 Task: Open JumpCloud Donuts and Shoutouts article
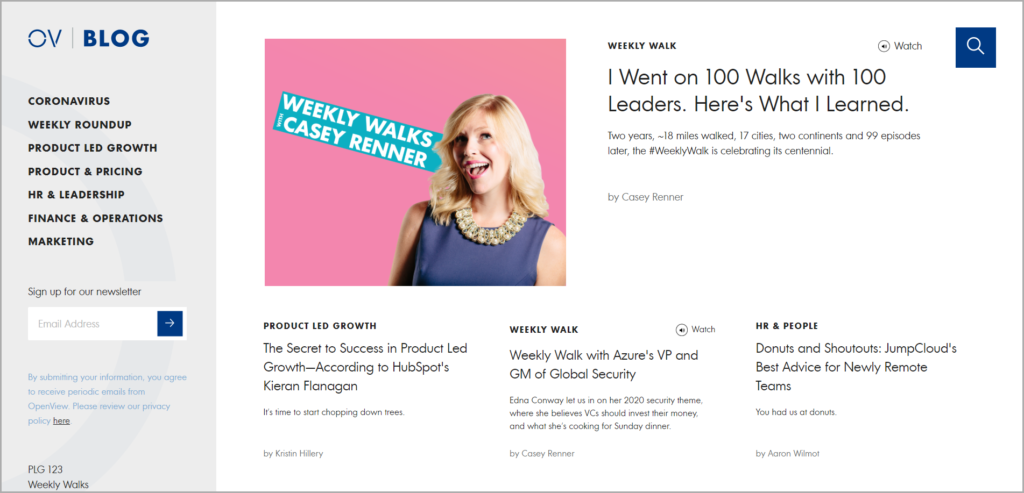(857, 367)
